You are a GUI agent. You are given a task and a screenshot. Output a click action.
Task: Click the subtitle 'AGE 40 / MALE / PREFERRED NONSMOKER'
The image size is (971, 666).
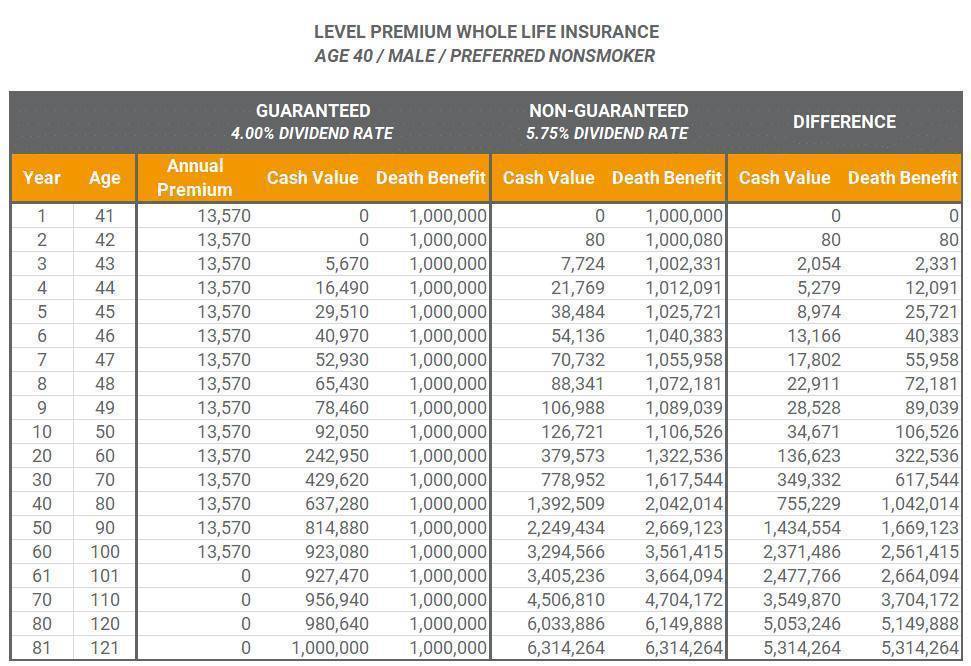click(x=485, y=56)
